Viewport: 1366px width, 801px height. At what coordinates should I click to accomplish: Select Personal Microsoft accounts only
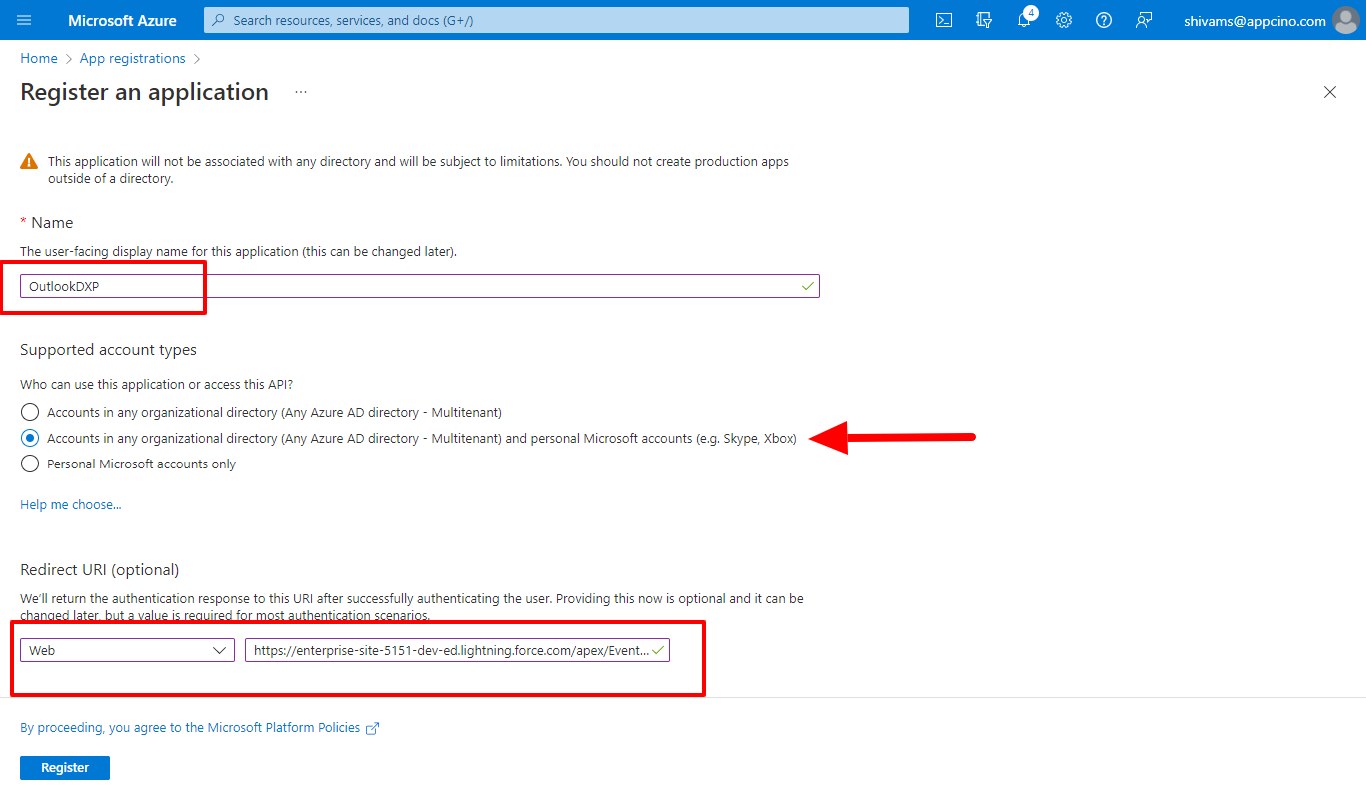(x=30, y=464)
